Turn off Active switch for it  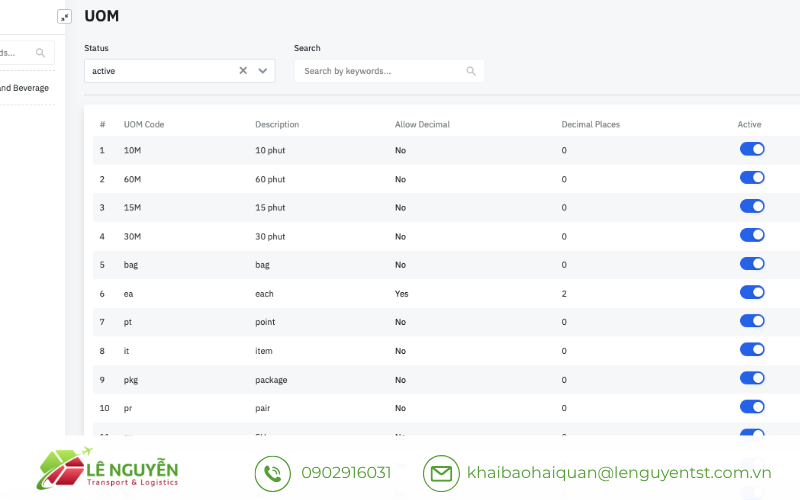pos(752,349)
